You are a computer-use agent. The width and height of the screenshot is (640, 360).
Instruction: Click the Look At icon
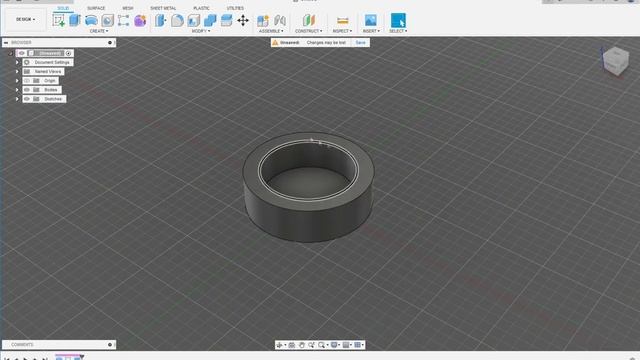pos(292,345)
